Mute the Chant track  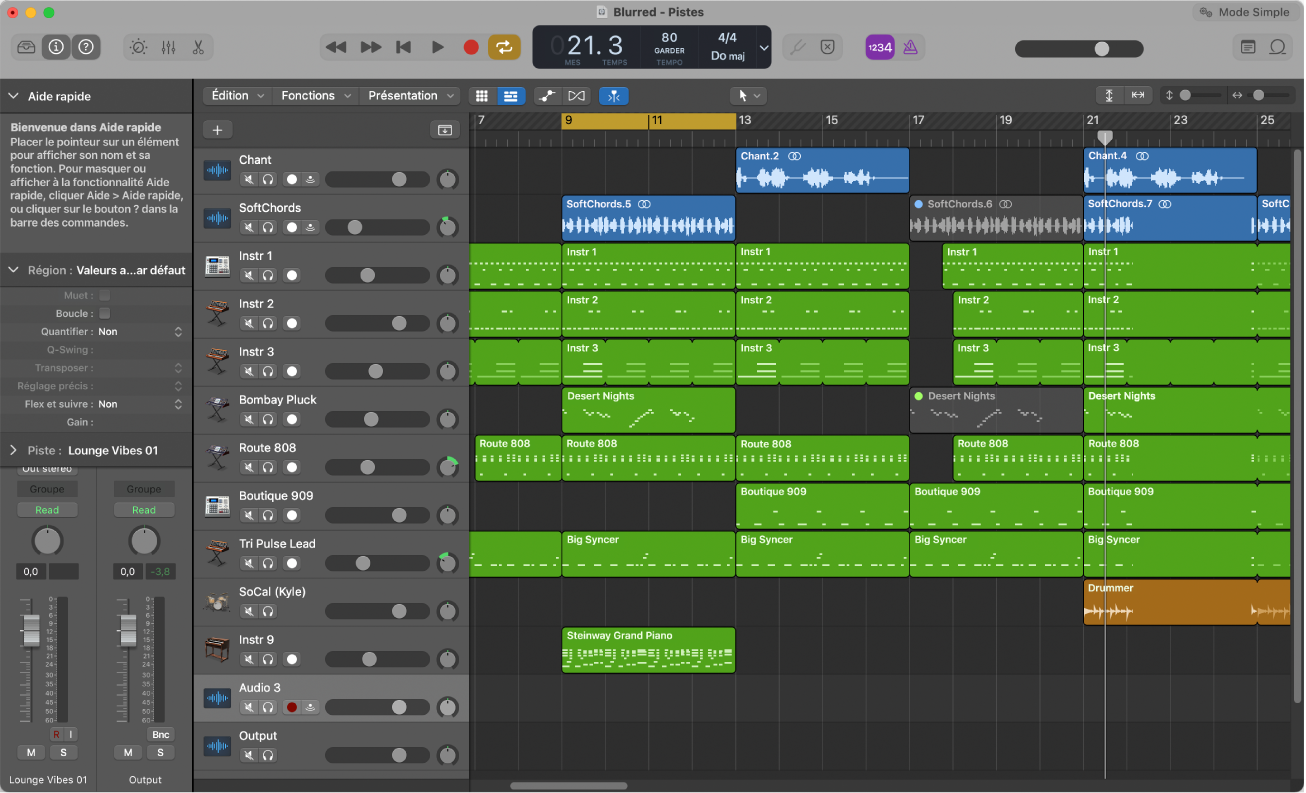[249, 180]
